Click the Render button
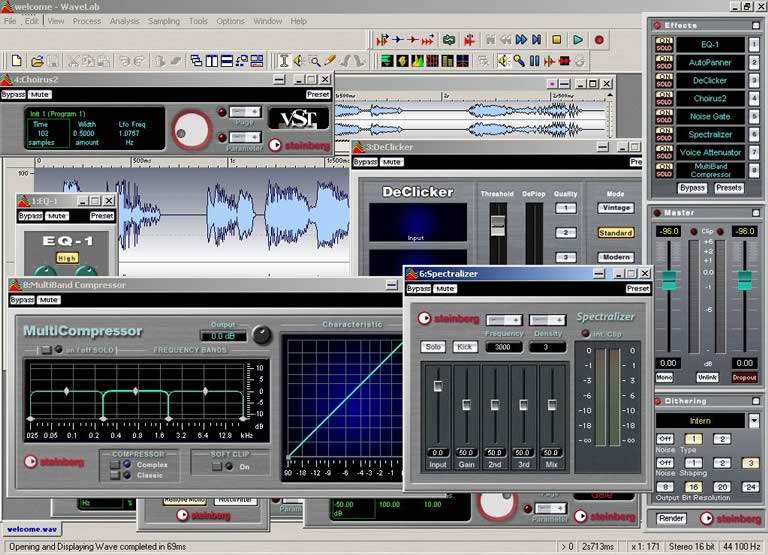Image resolution: width=768 pixels, height=555 pixels. tap(672, 518)
